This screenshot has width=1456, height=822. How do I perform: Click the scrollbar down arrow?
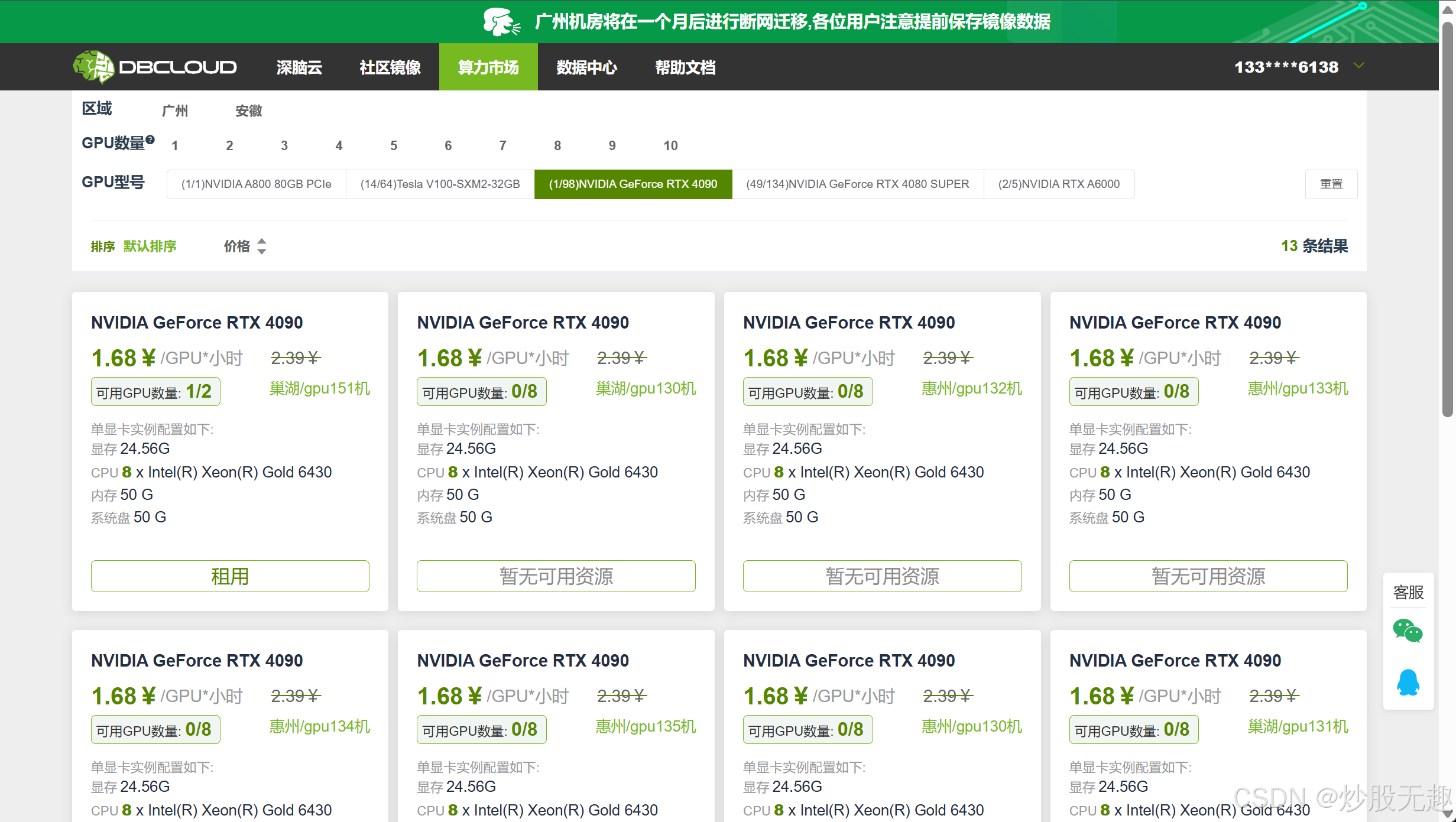pyautogui.click(x=1448, y=814)
